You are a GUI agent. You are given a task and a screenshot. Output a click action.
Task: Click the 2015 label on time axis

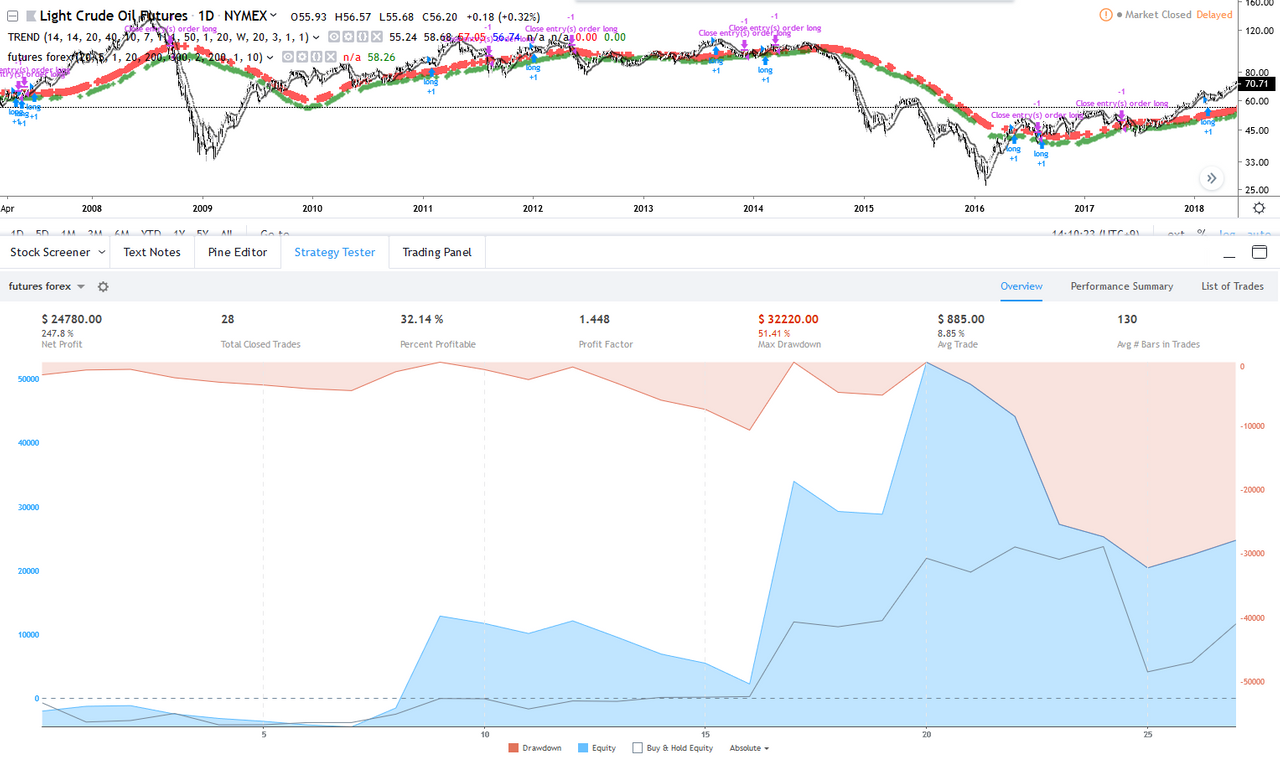coord(864,209)
